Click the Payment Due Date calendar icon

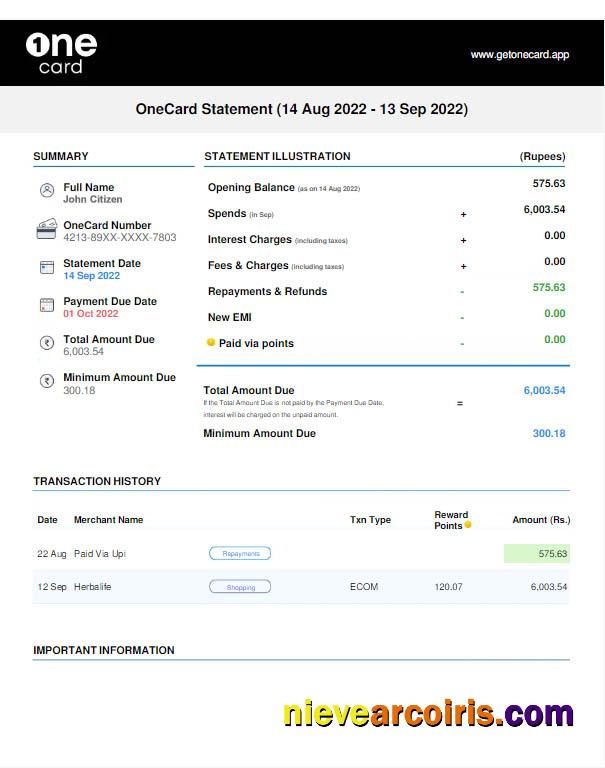click(46, 305)
